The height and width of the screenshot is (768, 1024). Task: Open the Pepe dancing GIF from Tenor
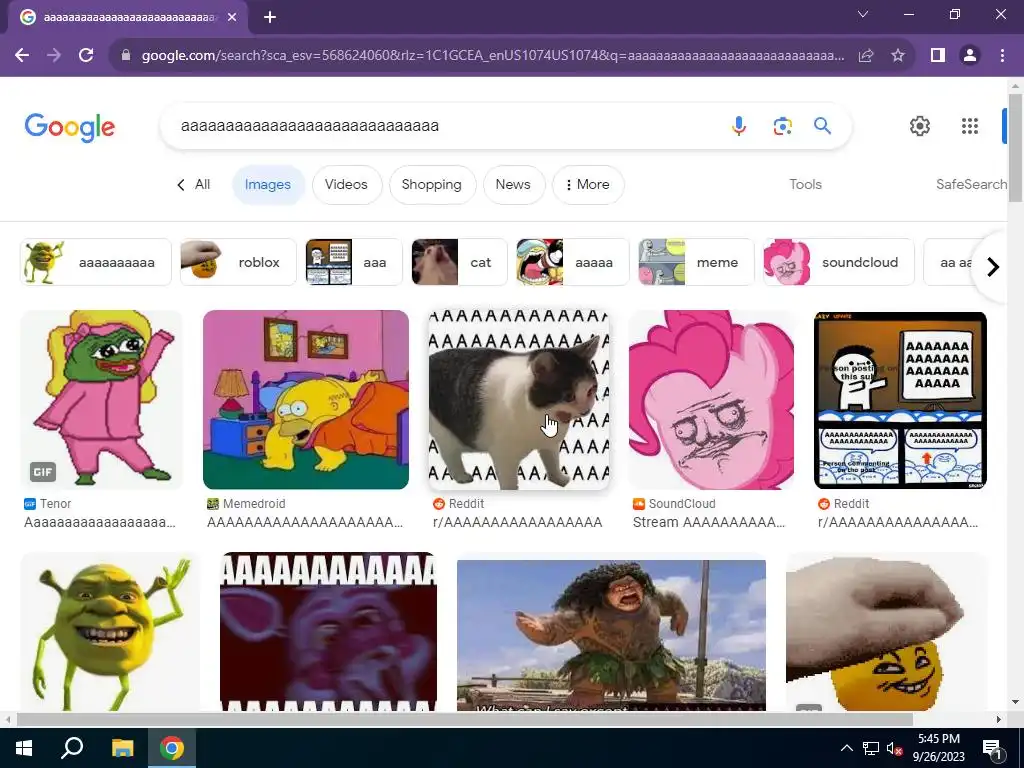(101, 400)
